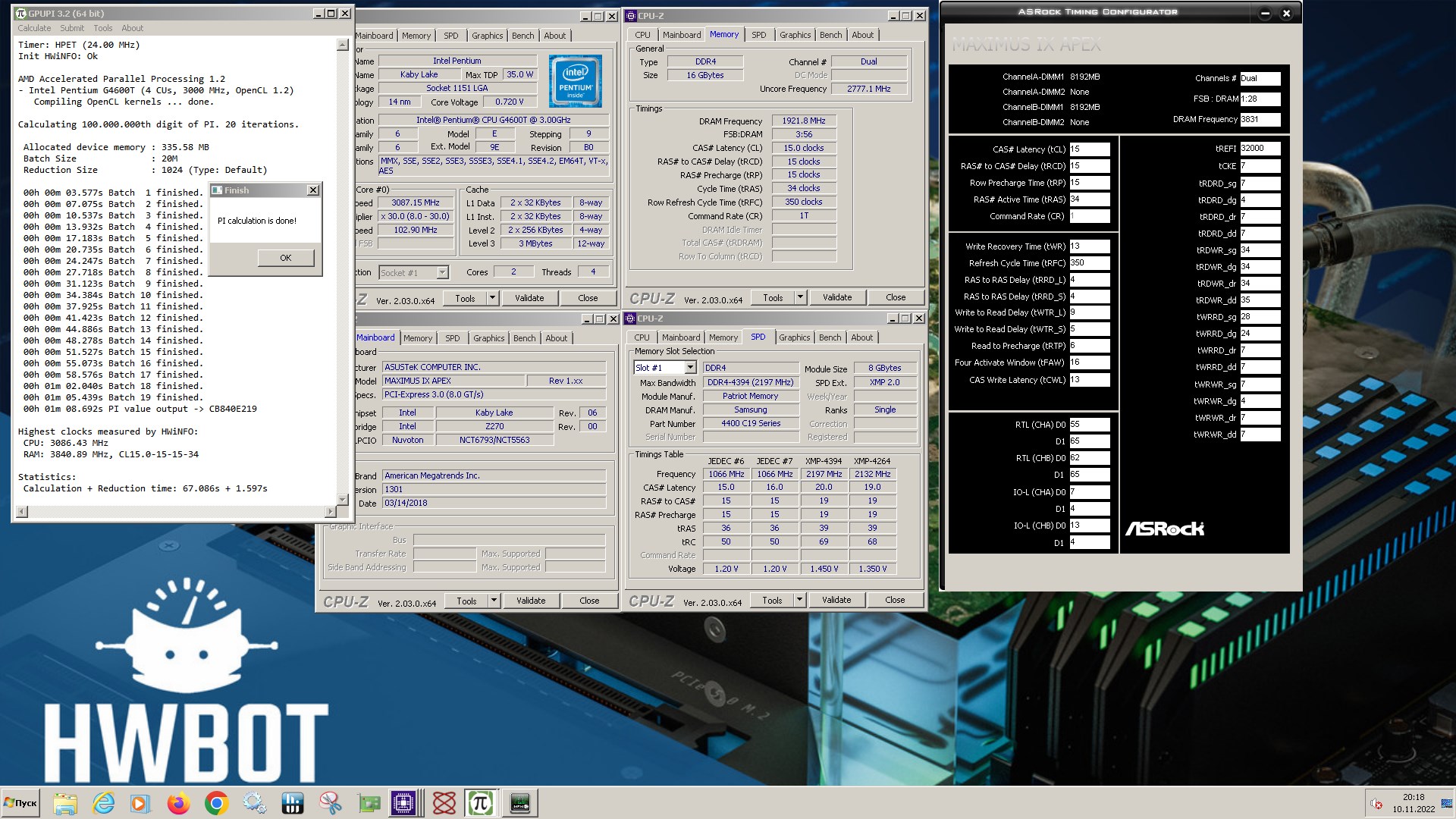Click Tools button in Mainboard CPU-Z window
Screen dimensions: 1456x819
[x=466, y=601]
